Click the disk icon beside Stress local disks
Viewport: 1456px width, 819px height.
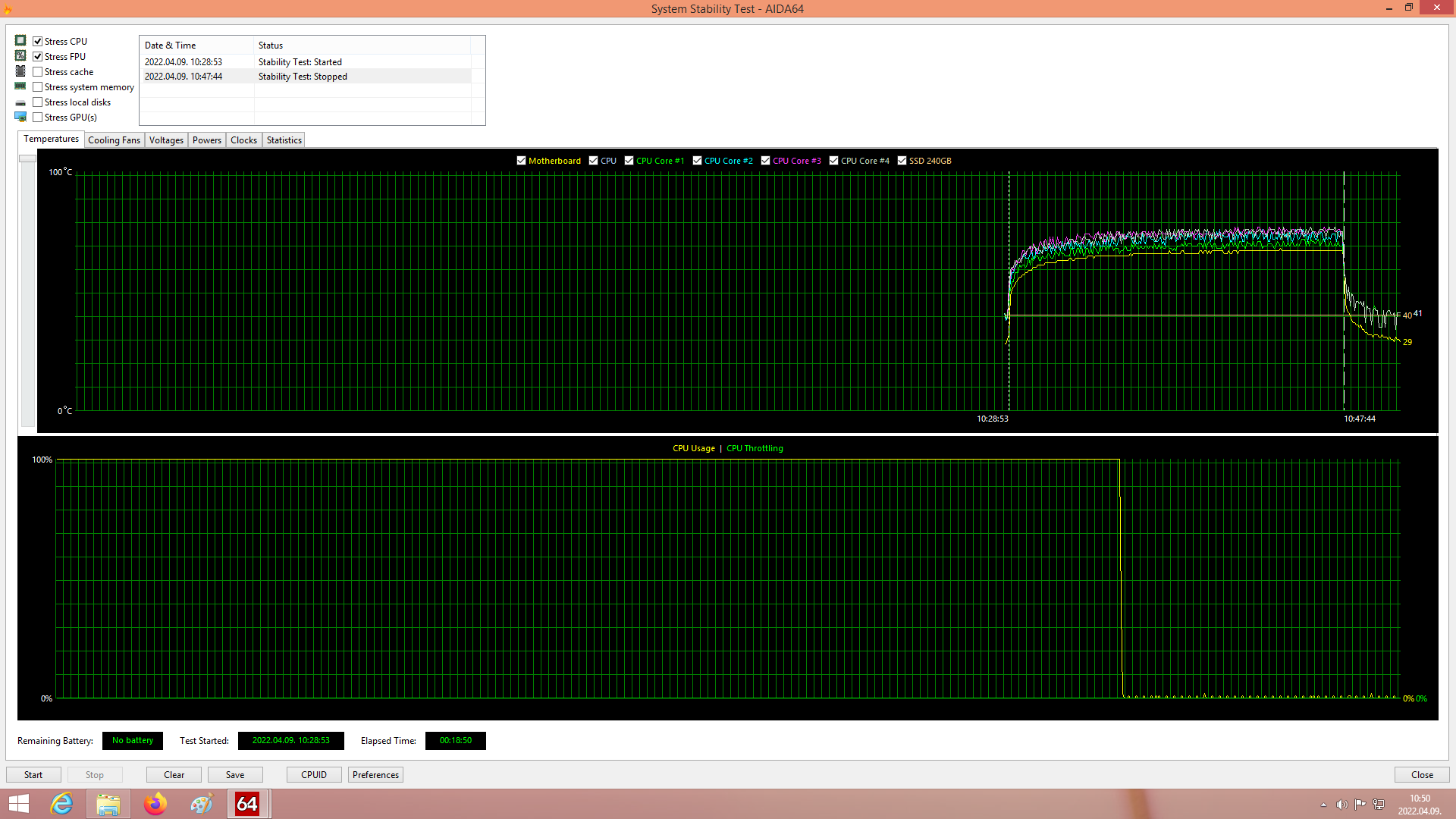20,102
